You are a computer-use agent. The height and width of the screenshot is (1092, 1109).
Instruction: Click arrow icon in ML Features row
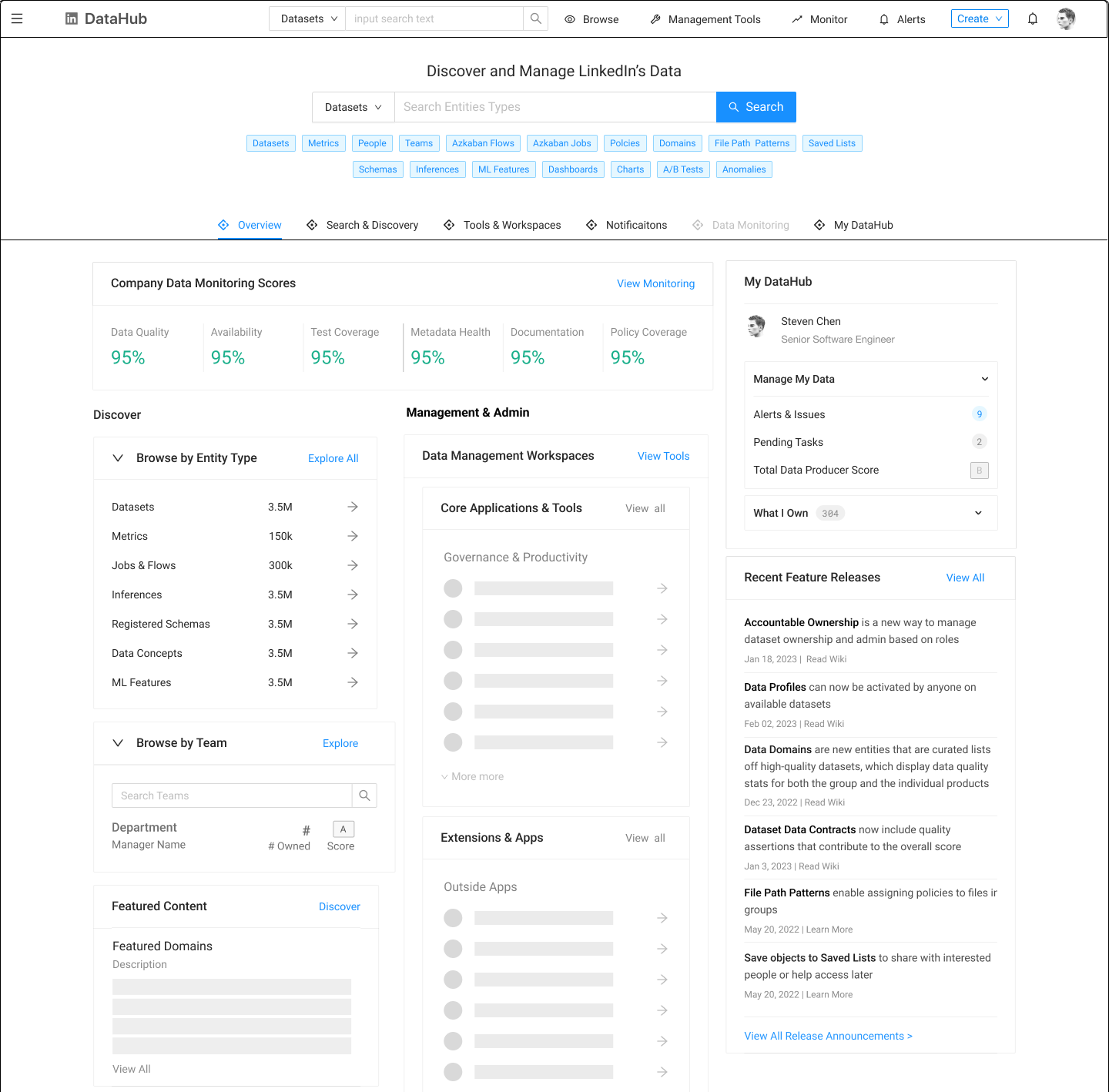tap(353, 682)
